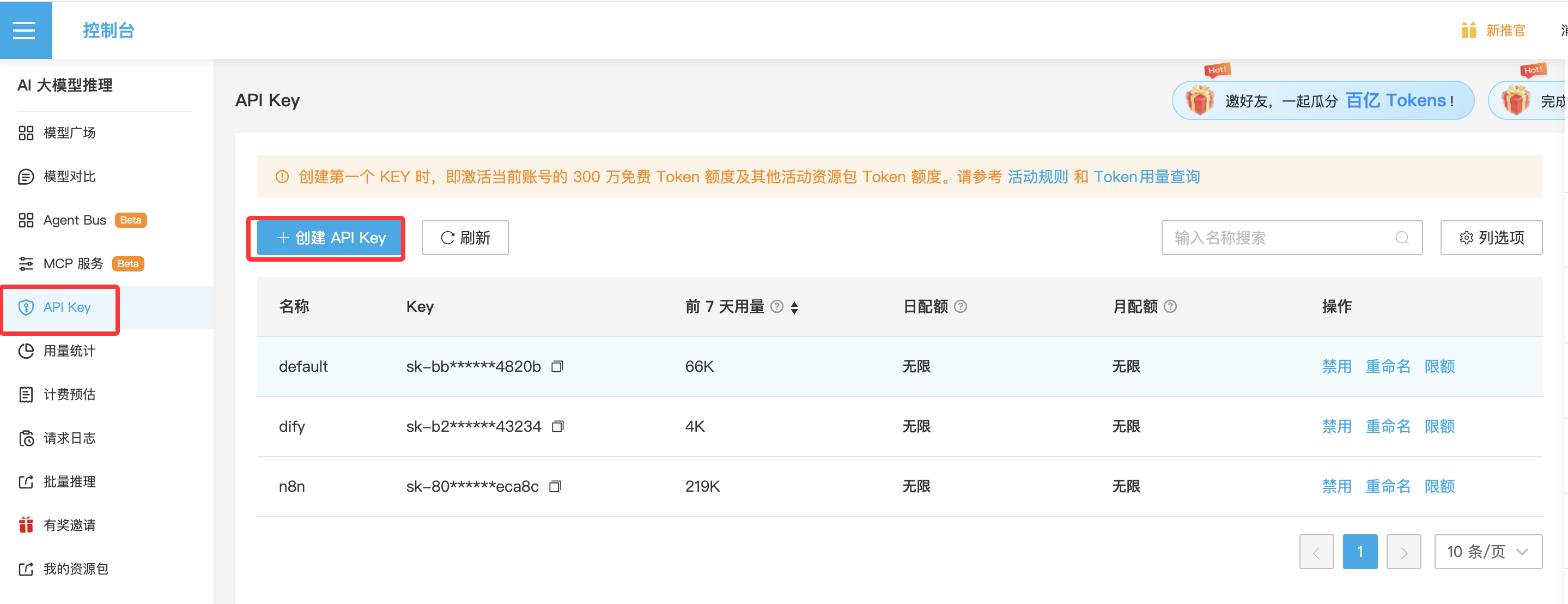Screen dimensions: 1568x604
Task: Go to next page arrow
Action: [1403, 552]
